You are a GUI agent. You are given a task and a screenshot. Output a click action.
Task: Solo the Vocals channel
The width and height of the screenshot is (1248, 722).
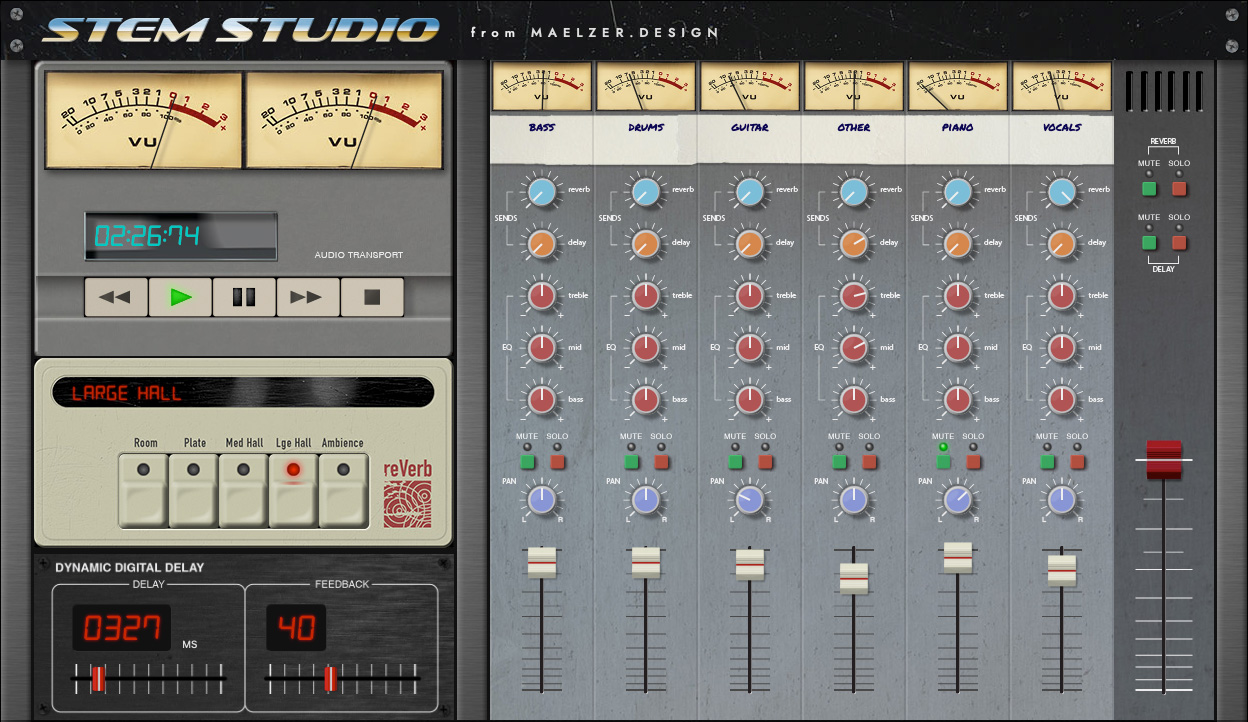pos(1077,462)
